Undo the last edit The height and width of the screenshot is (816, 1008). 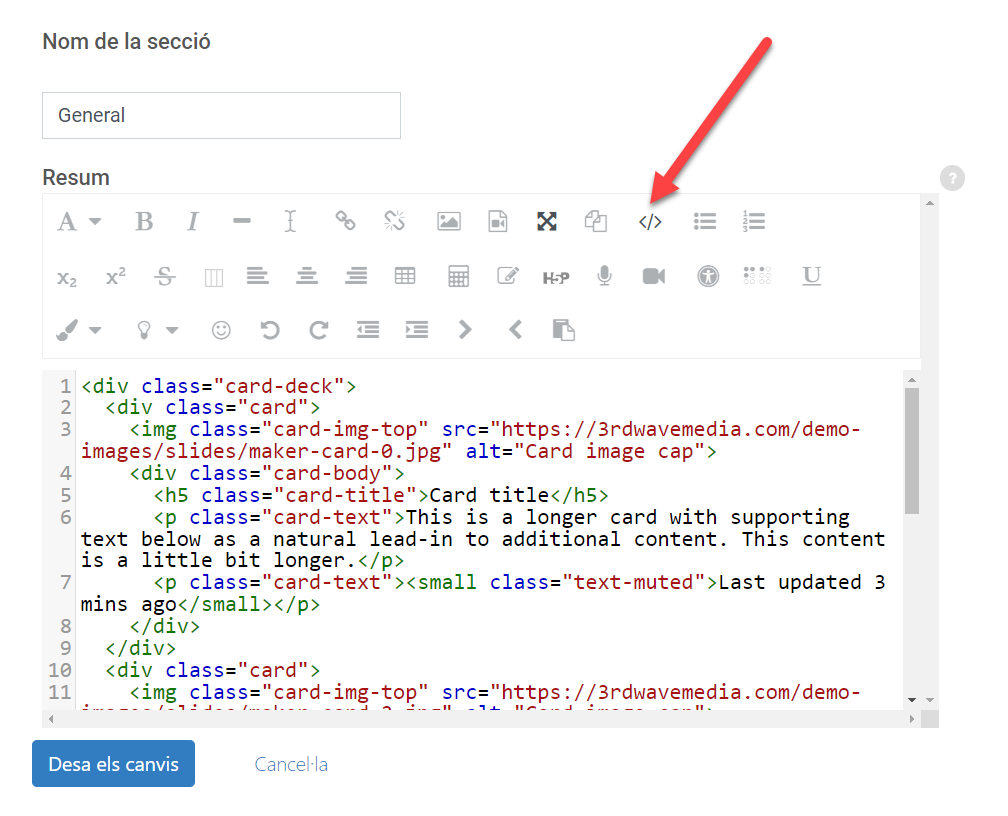tap(270, 330)
